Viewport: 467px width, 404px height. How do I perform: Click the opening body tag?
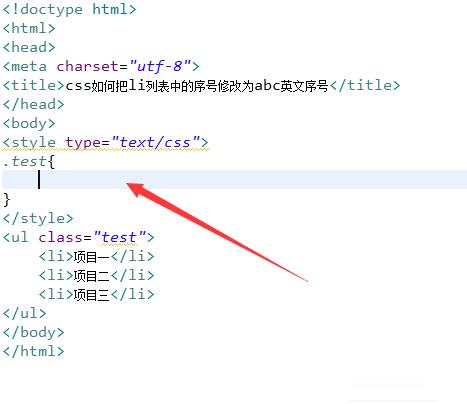click(x=29, y=123)
